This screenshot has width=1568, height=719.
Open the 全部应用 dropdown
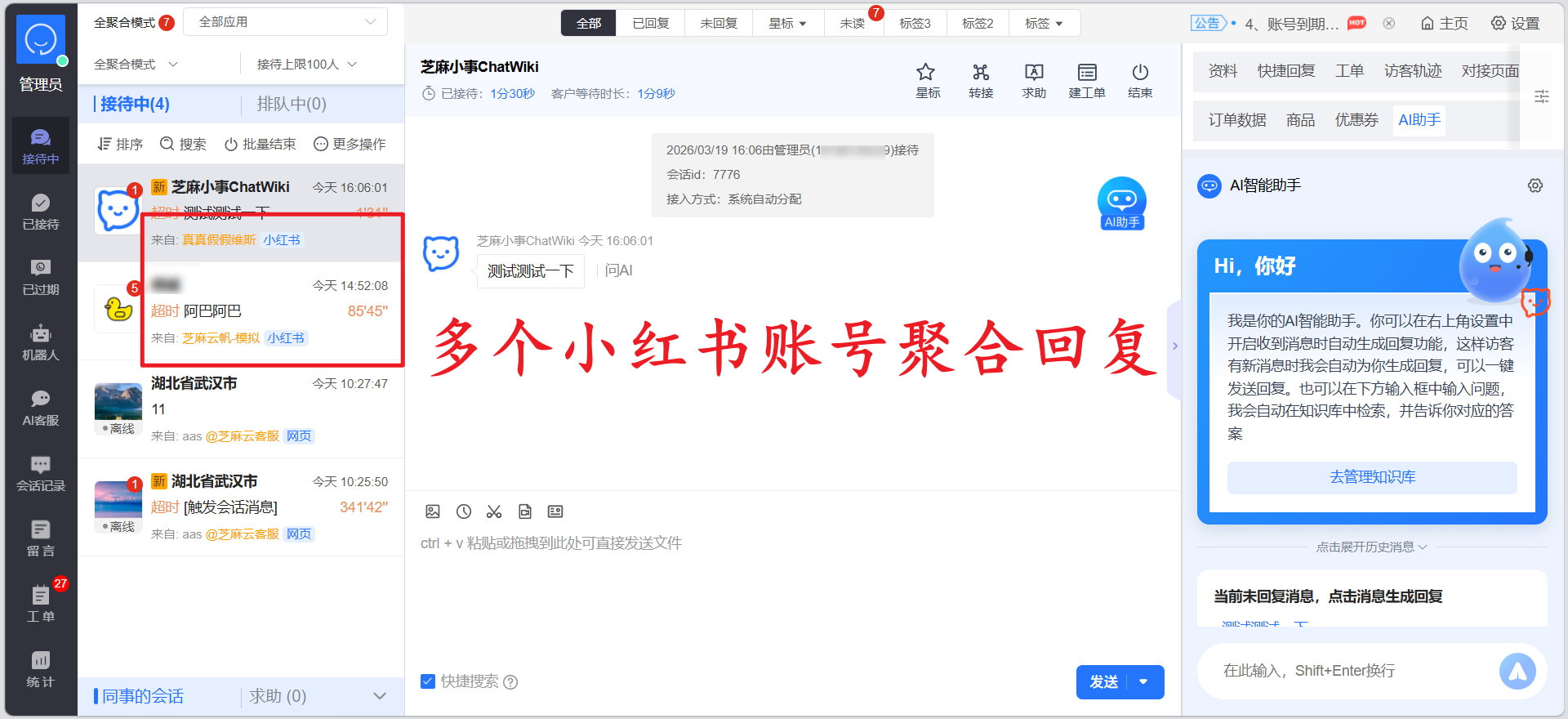coord(286,22)
